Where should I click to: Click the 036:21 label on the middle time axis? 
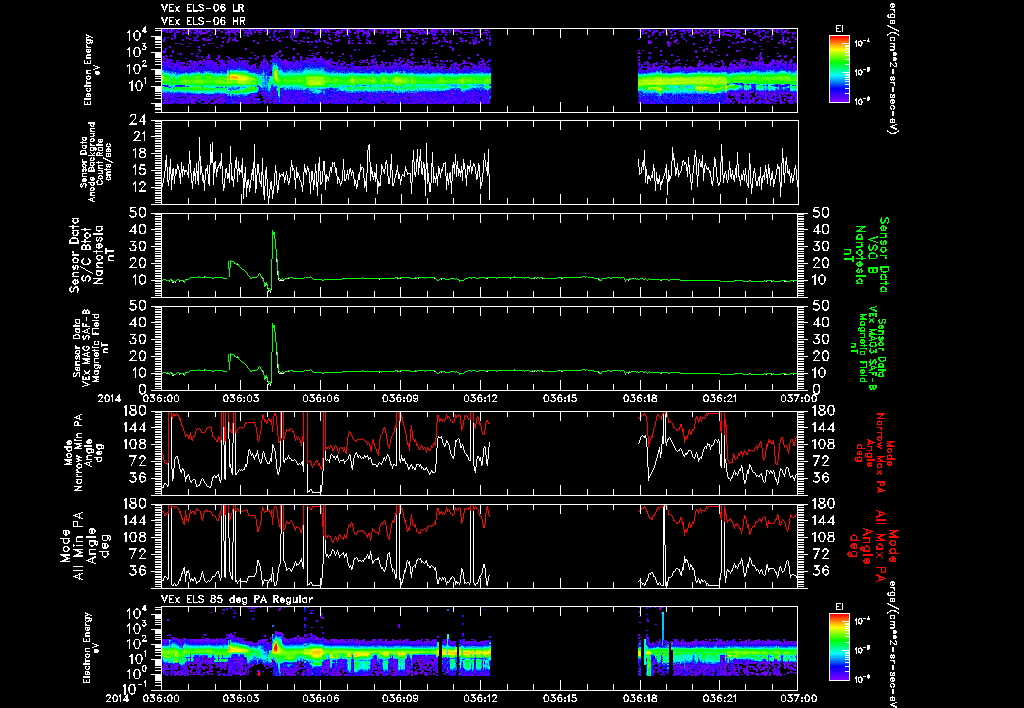720,398
